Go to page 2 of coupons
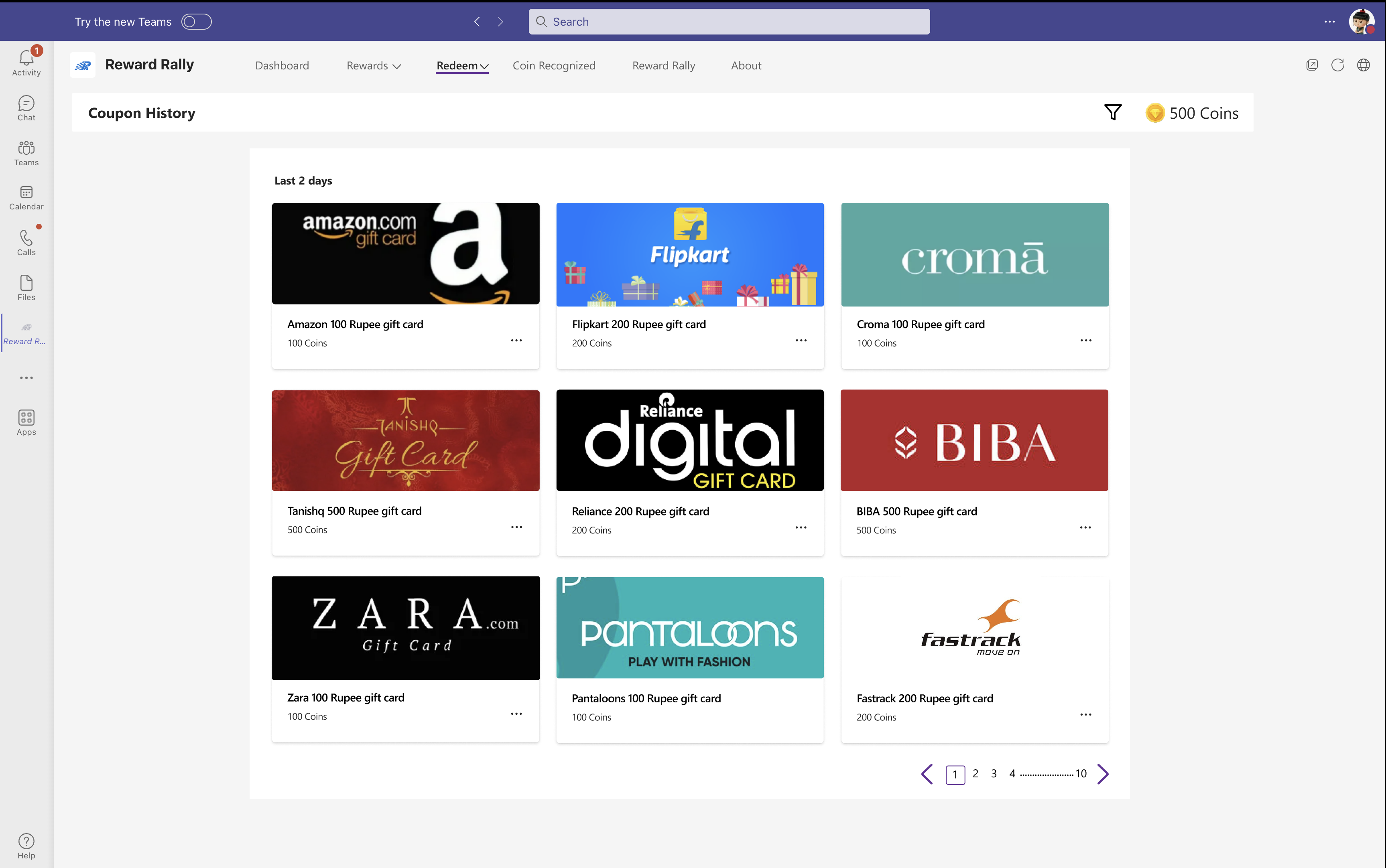Image resolution: width=1386 pixels, height=868 pixels. tap(975, 773)
